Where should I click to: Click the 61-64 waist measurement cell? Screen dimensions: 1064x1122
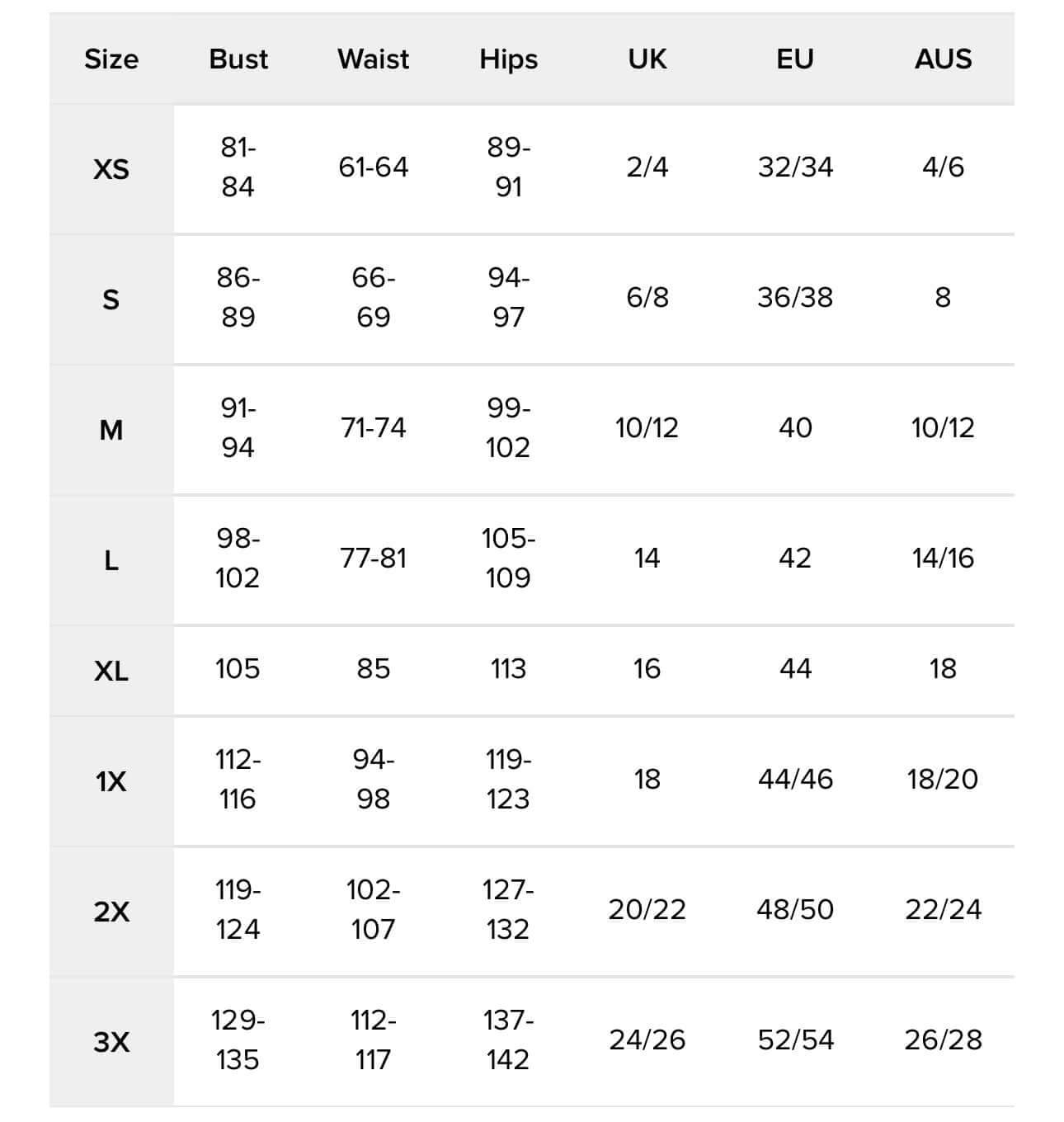pyautogui.click(x=373, y=167)
